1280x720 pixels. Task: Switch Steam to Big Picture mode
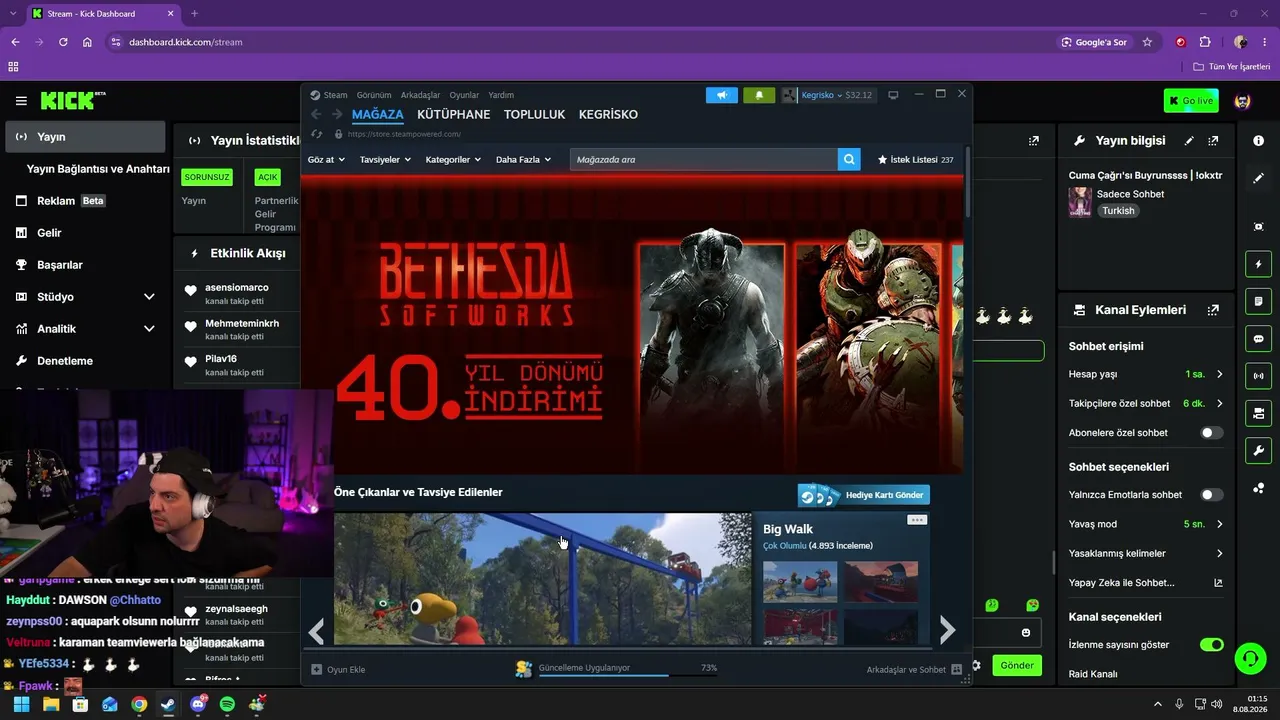(893, 95)
